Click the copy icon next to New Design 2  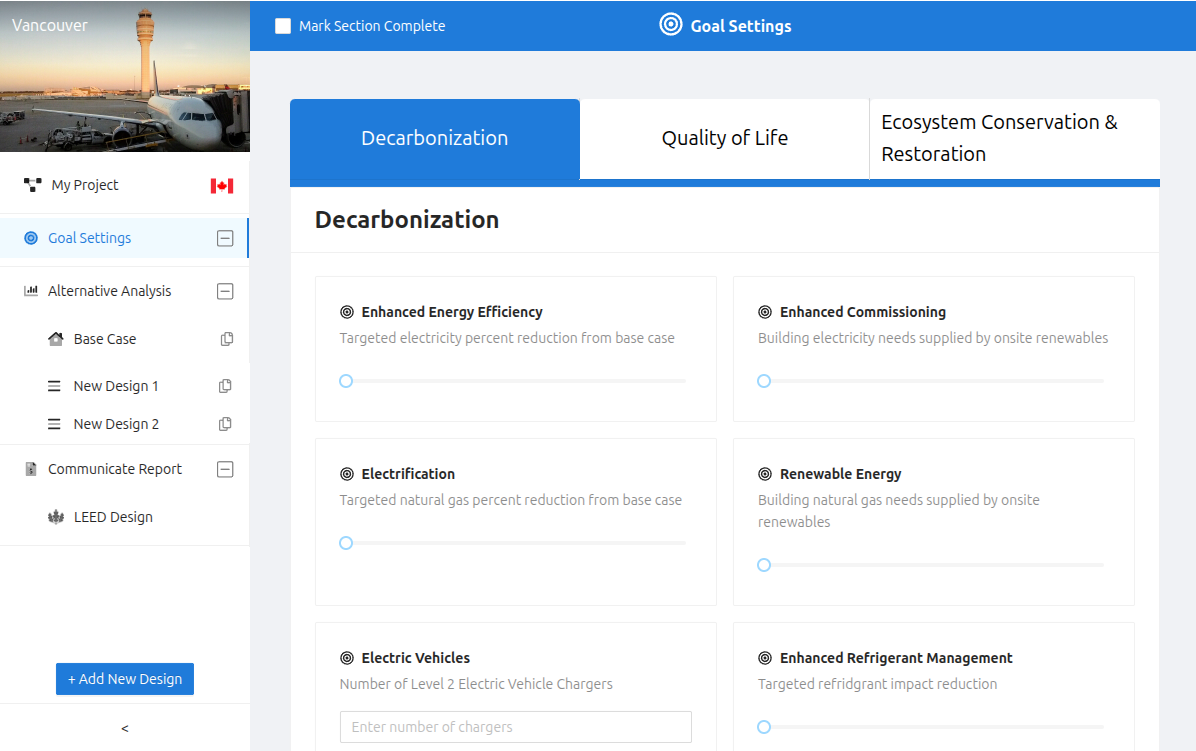coord(225,424)
